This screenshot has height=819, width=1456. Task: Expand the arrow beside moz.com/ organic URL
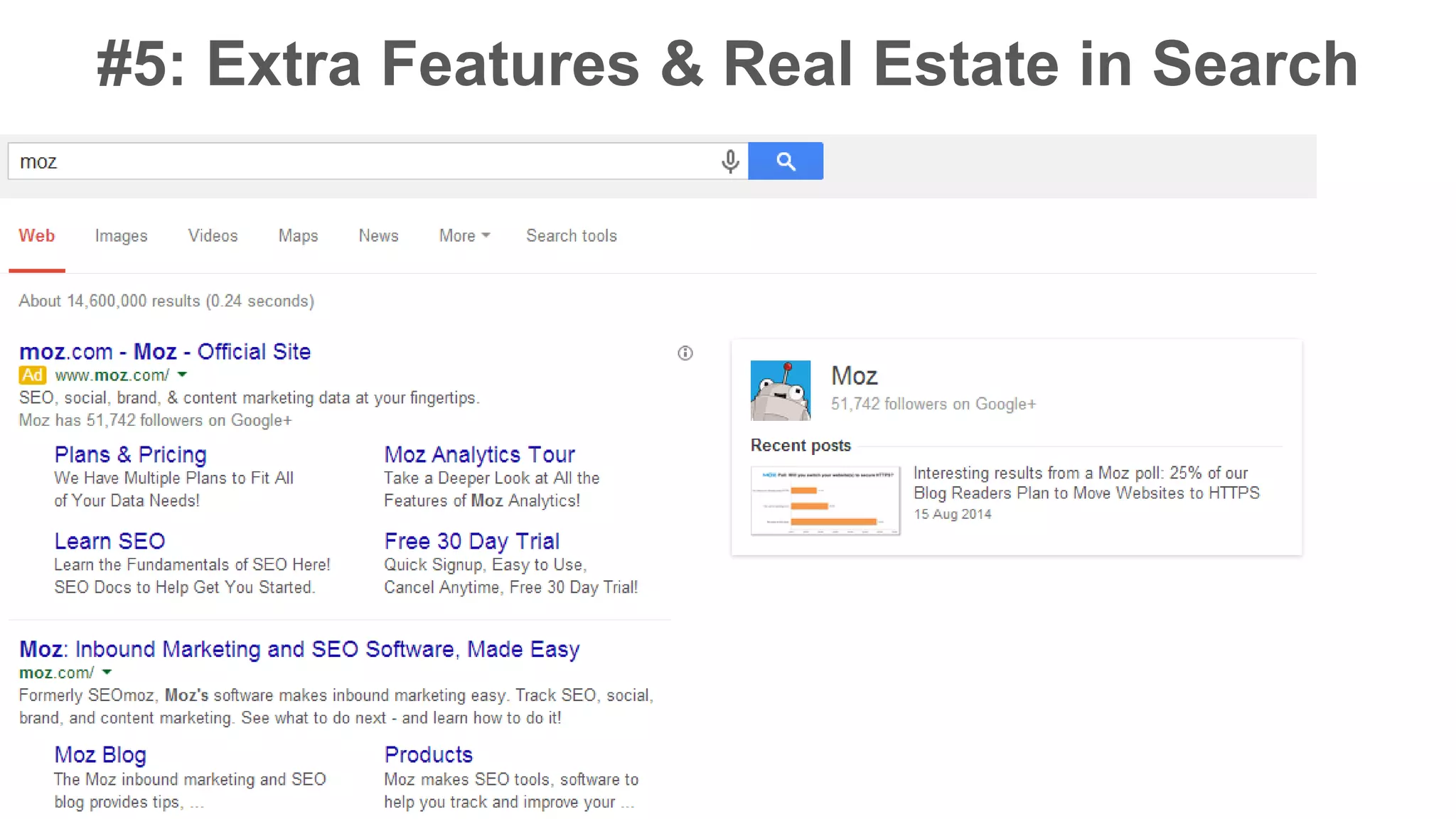107,672
